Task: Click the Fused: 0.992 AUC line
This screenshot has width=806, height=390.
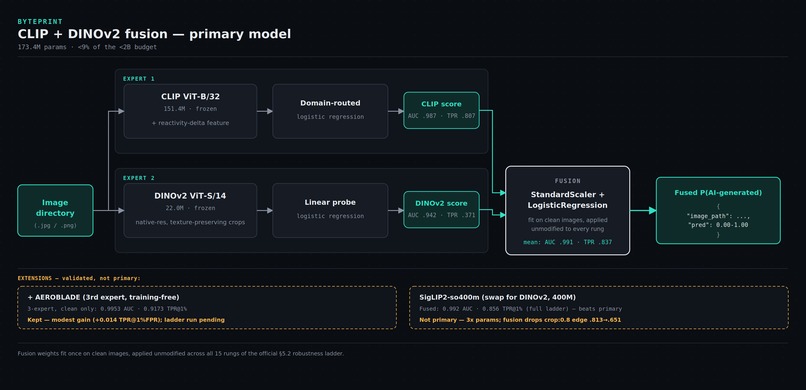Action: coord(520,309)
